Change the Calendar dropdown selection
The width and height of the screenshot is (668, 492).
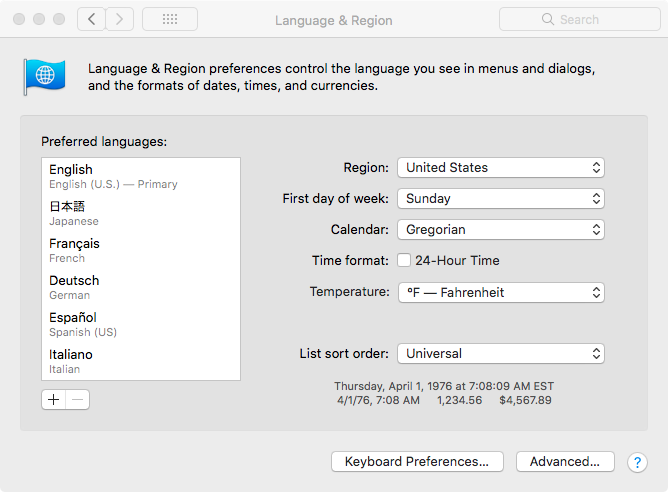pyautogui.click(x=500, y=230)
